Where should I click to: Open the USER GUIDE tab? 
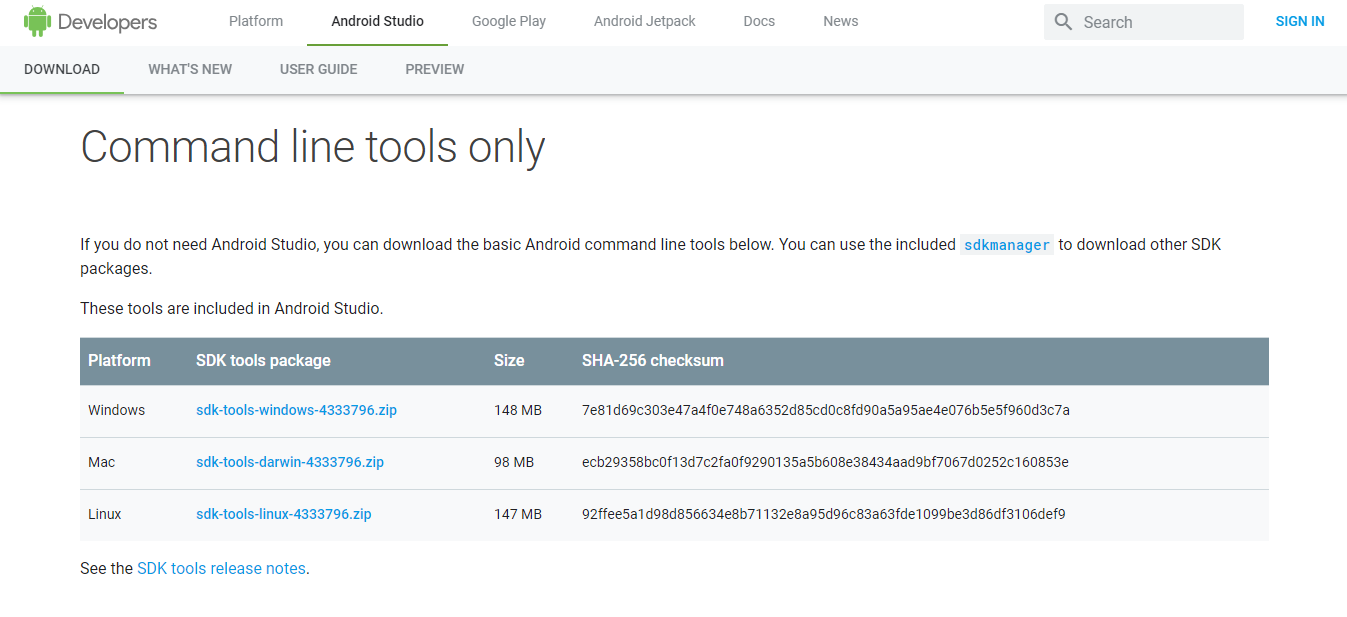318,69
